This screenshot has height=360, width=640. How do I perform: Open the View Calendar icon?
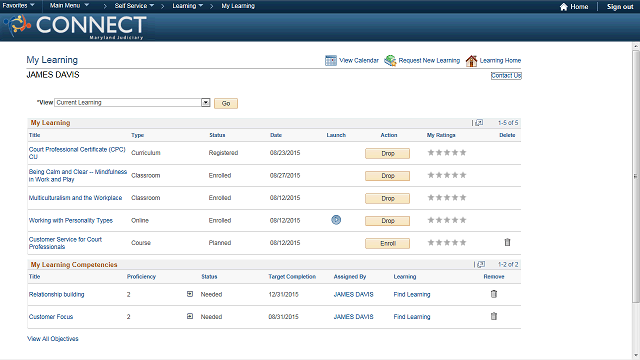tap(331, 60)
